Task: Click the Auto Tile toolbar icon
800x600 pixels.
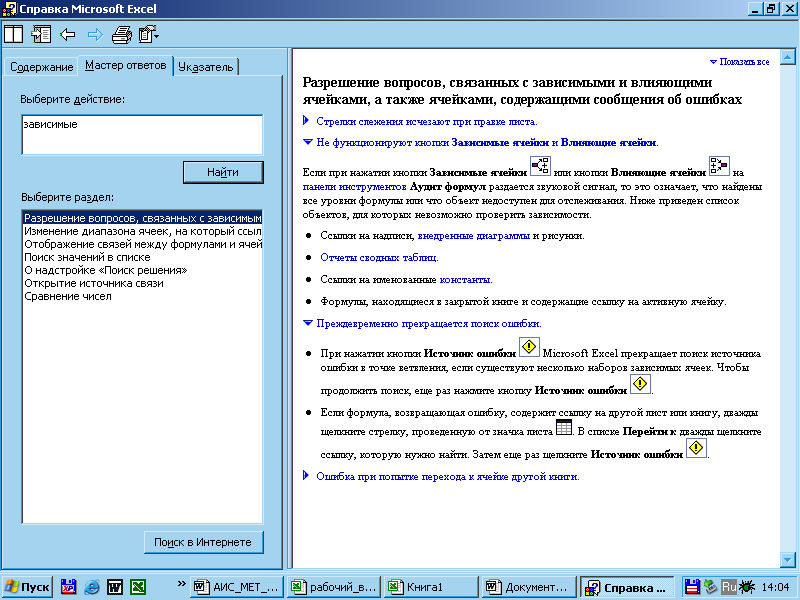Action: tap(14, 35)
